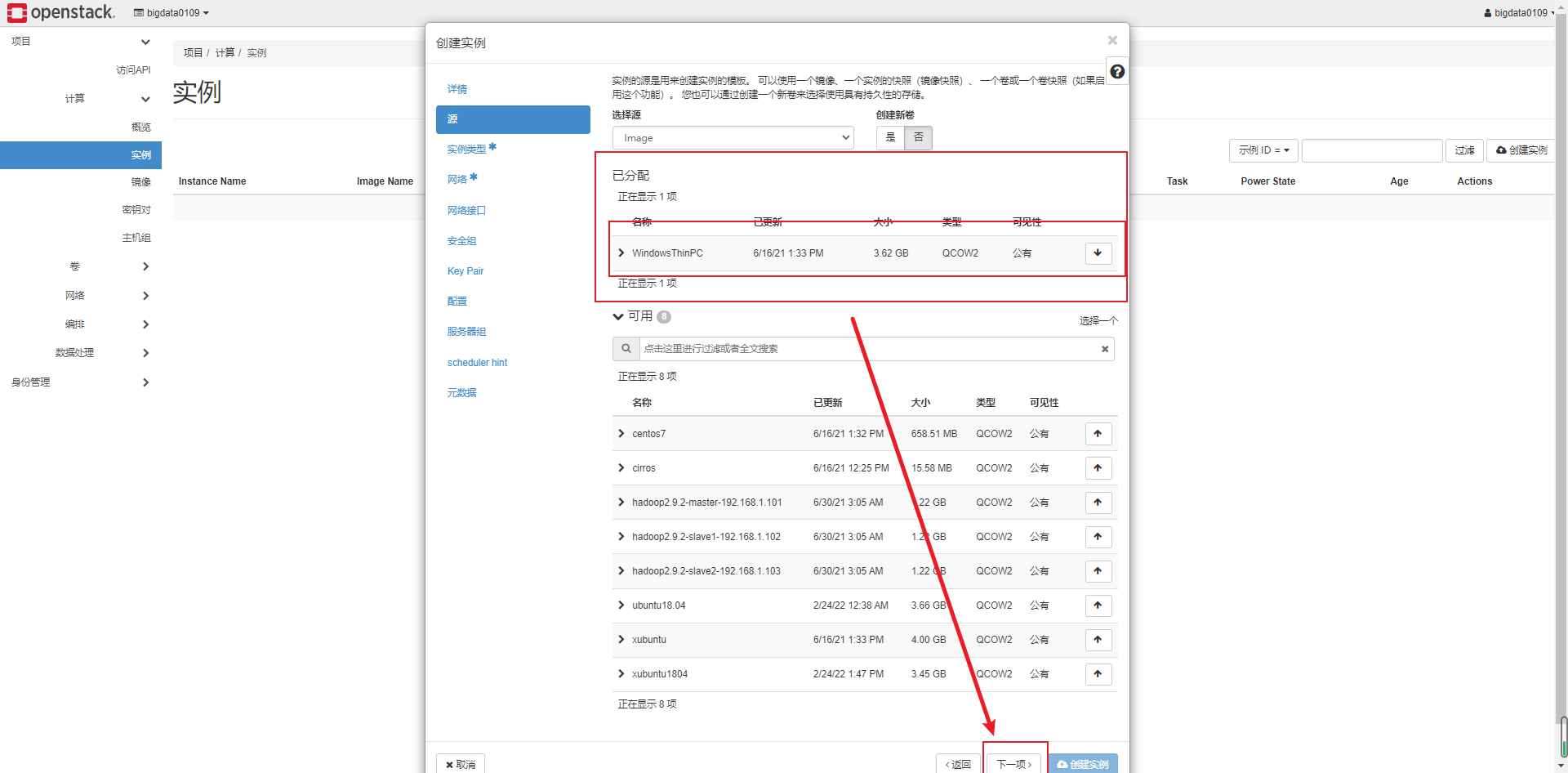Click the Cancel button in dialog
Screen dimensions: 1568x773
[461, 764]
